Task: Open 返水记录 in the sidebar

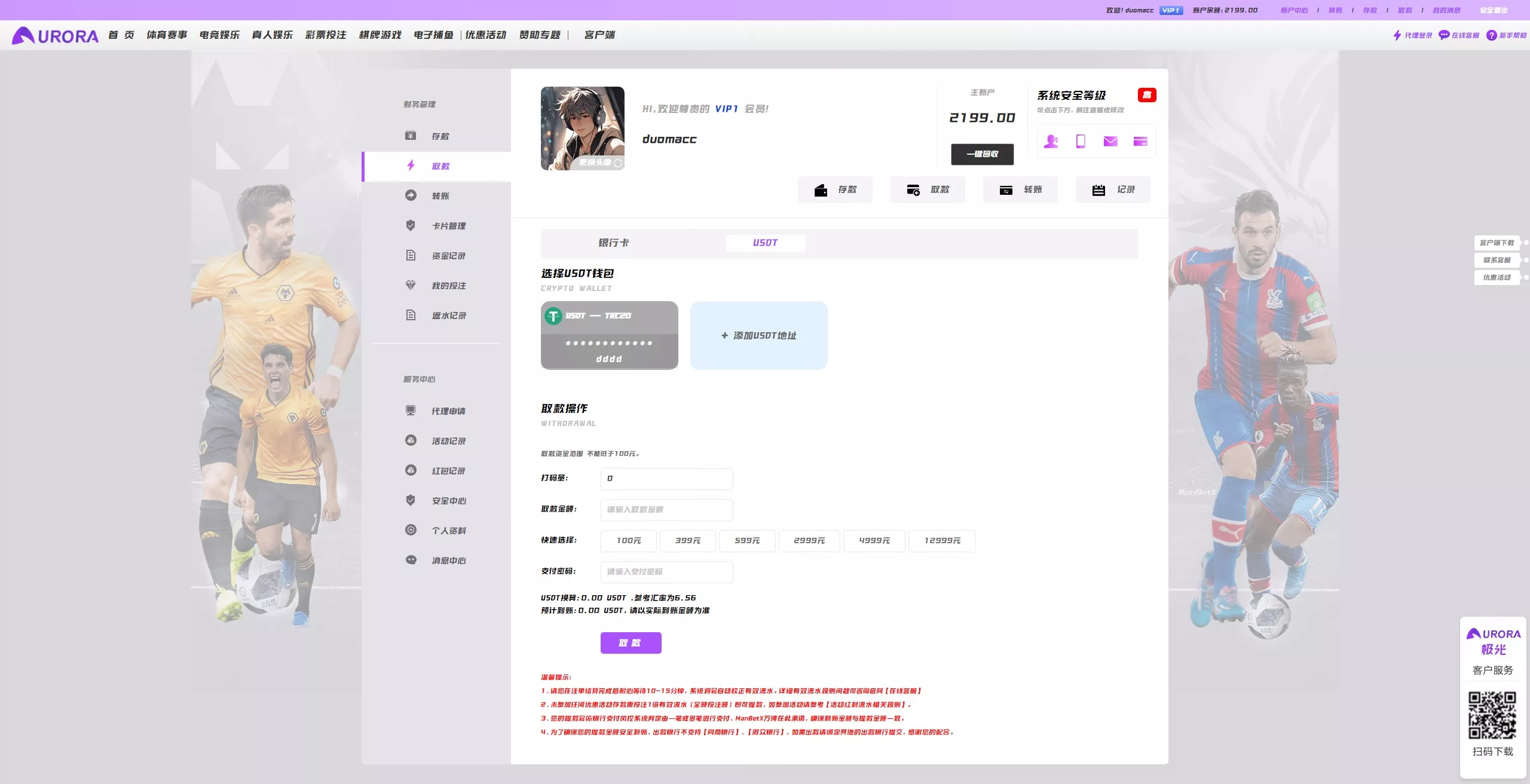Action: point(436,316)
